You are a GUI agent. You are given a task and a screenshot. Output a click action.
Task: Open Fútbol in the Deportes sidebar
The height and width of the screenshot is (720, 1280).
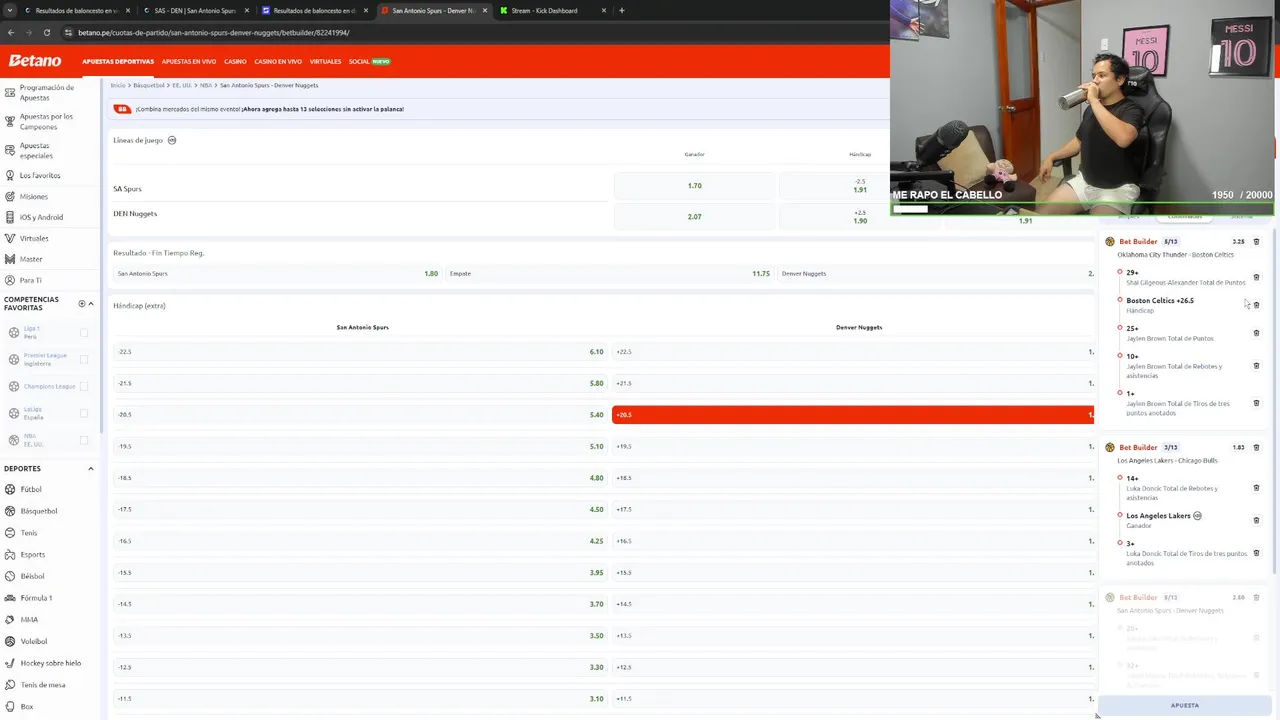pos(31,489)
